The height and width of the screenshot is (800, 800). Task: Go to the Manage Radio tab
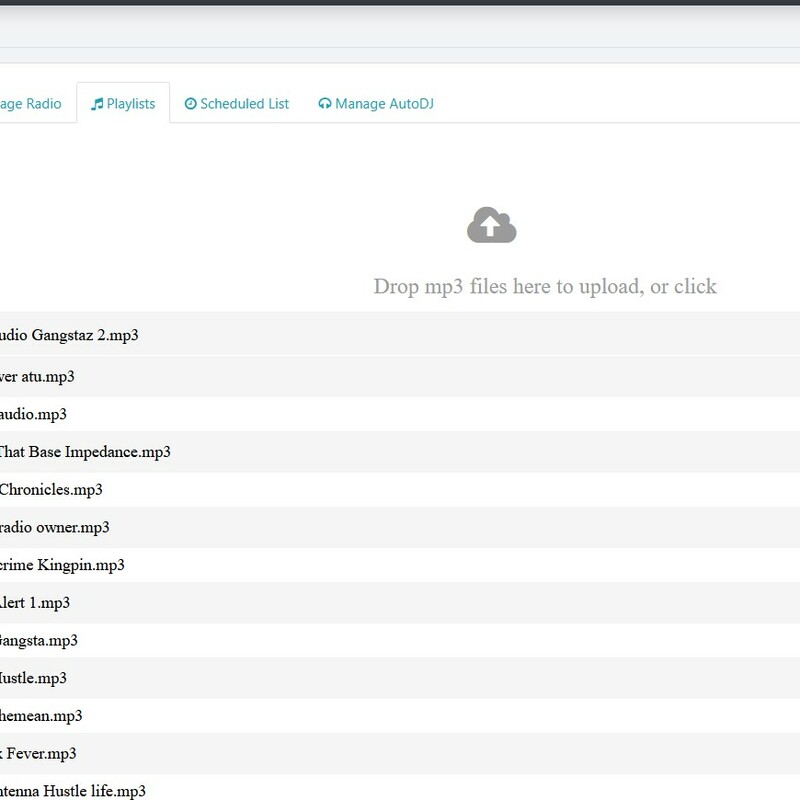click(x=32, y=104)
